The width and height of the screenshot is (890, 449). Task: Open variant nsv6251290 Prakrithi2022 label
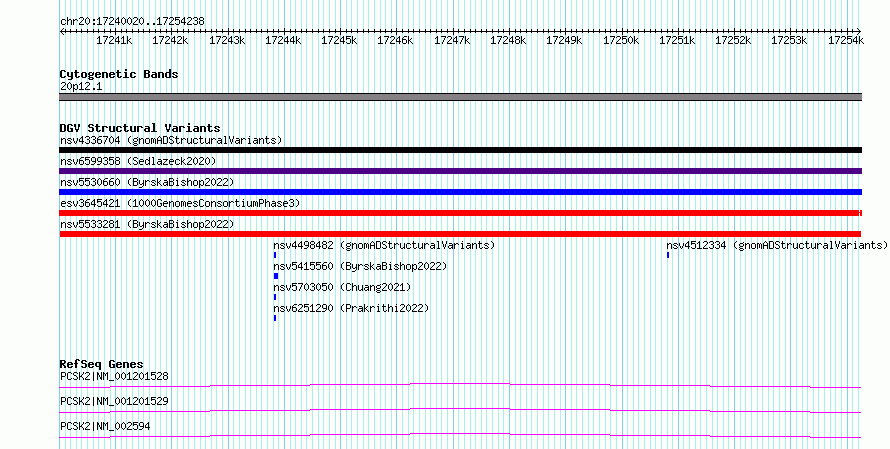pos(351,308)
